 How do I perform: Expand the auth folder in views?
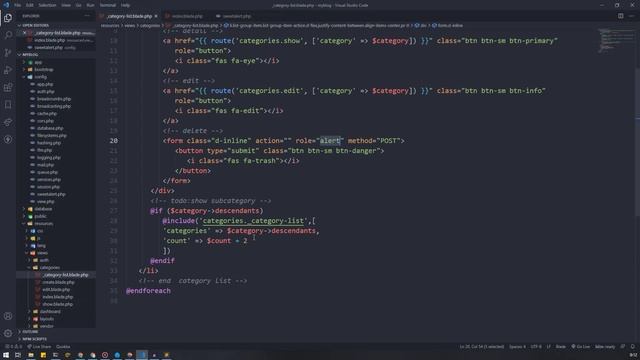(x=44, y=260)
